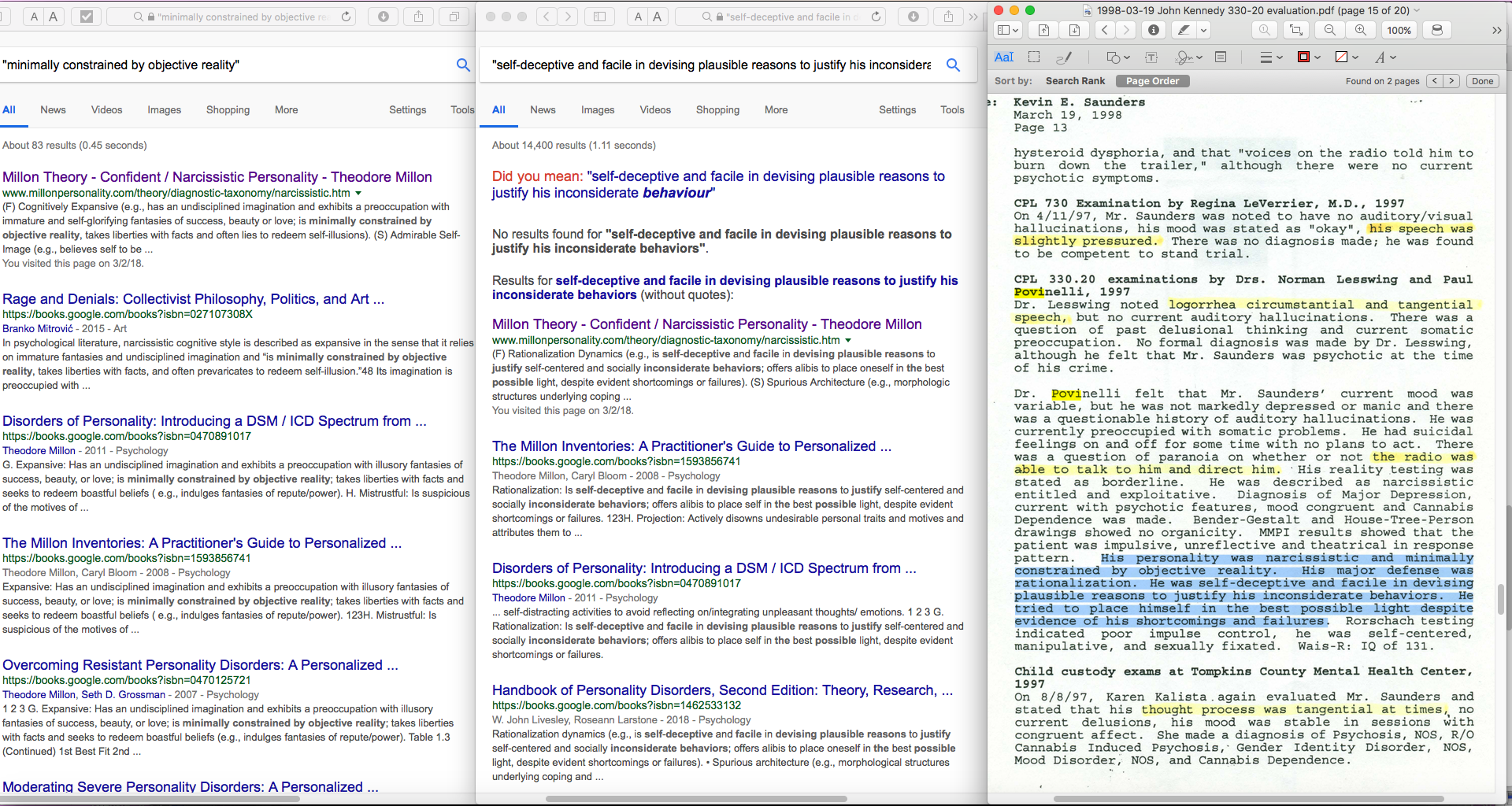Go back with Preview's left chevron
This screenshot has width=1512, height=806.
(1105, 30)
